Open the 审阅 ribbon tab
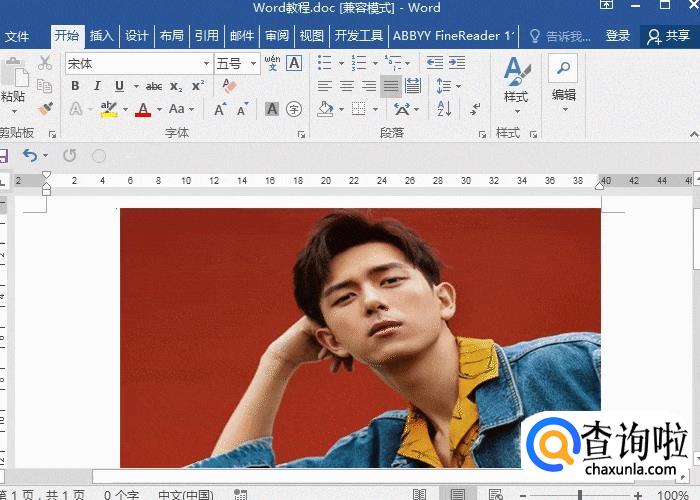 pyautogui.click(x=277, y=36)
